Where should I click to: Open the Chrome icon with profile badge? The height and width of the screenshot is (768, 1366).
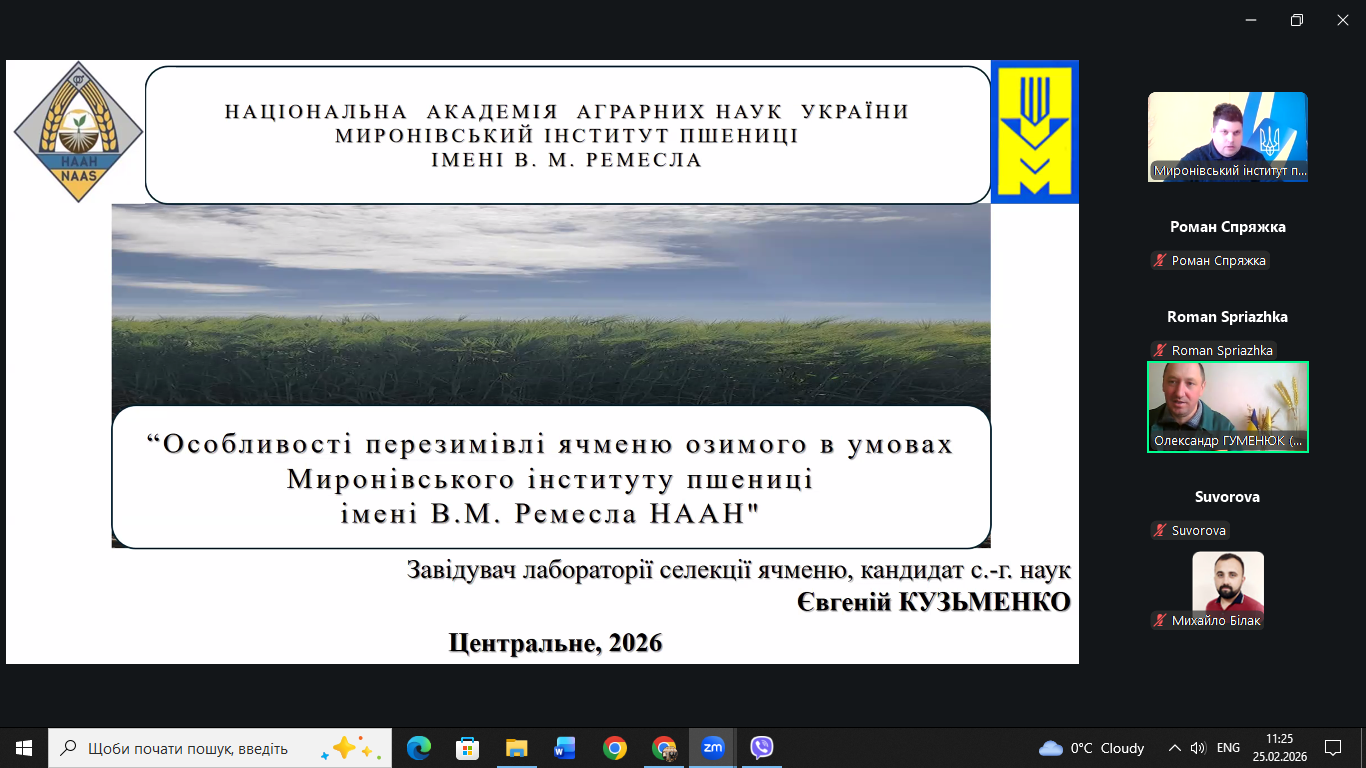click(x=663, y=748)
